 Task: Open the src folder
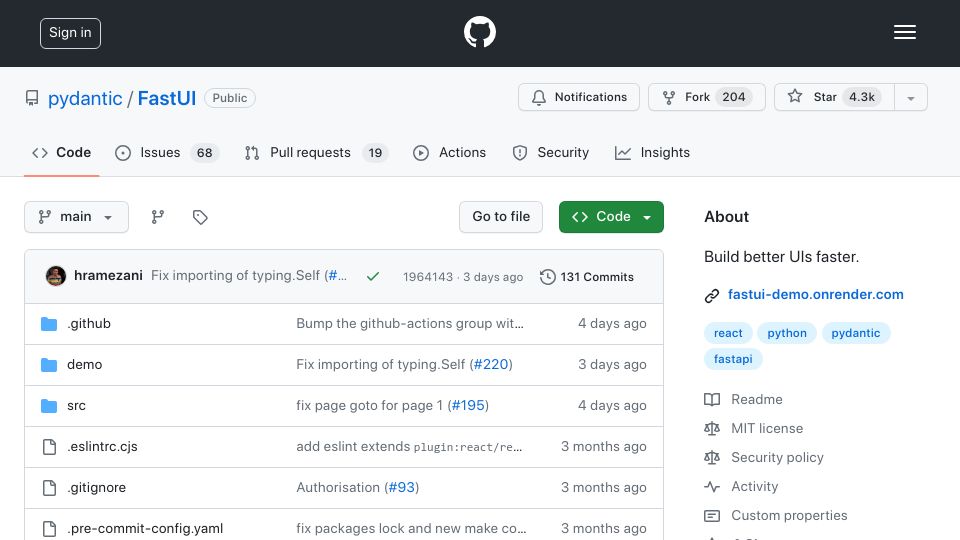tap(76, 405)
